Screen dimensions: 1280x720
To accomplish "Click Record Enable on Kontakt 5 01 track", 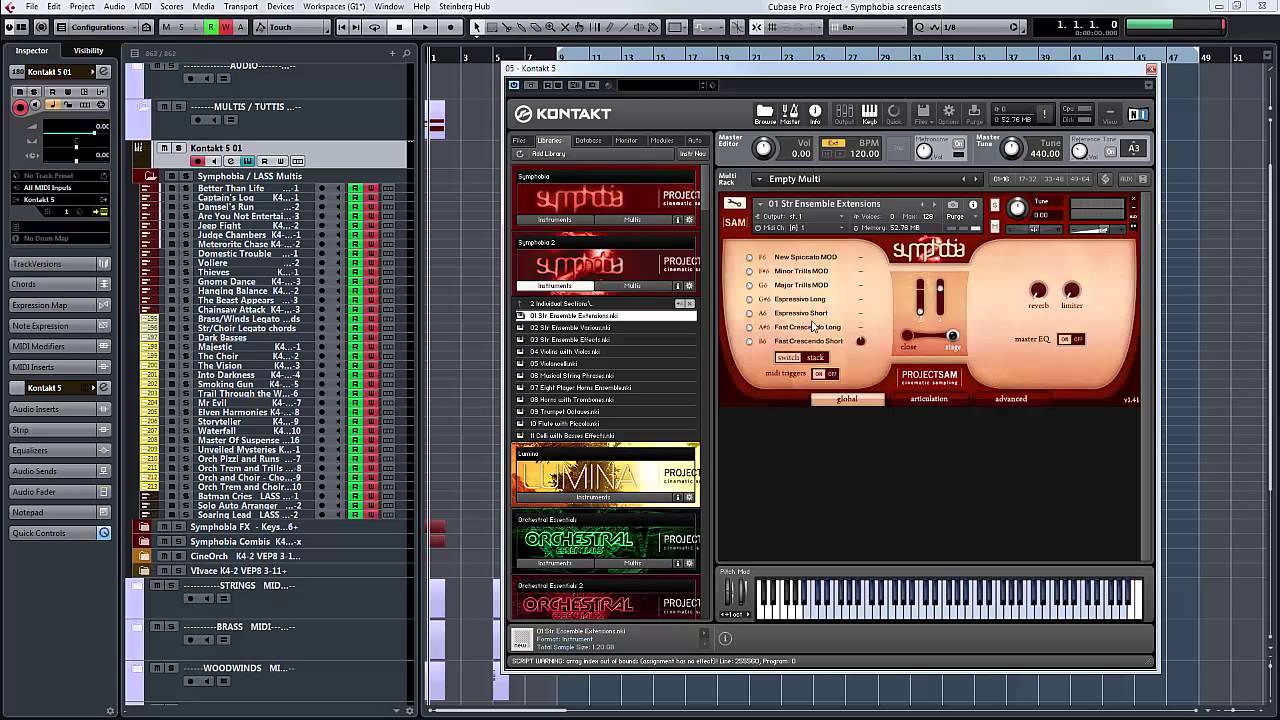I will [197, 161].
